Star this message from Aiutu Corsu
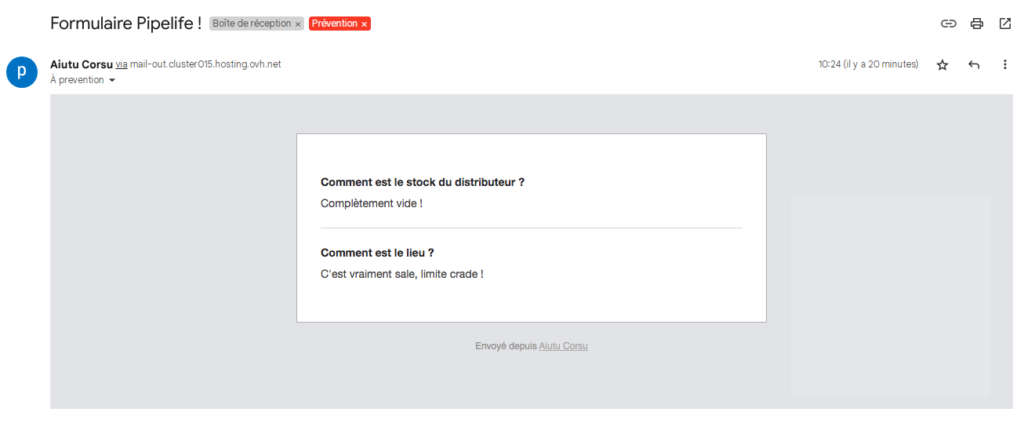This screenshot has width=1024, height=423. pyautogui.click(x=942, y=65)
